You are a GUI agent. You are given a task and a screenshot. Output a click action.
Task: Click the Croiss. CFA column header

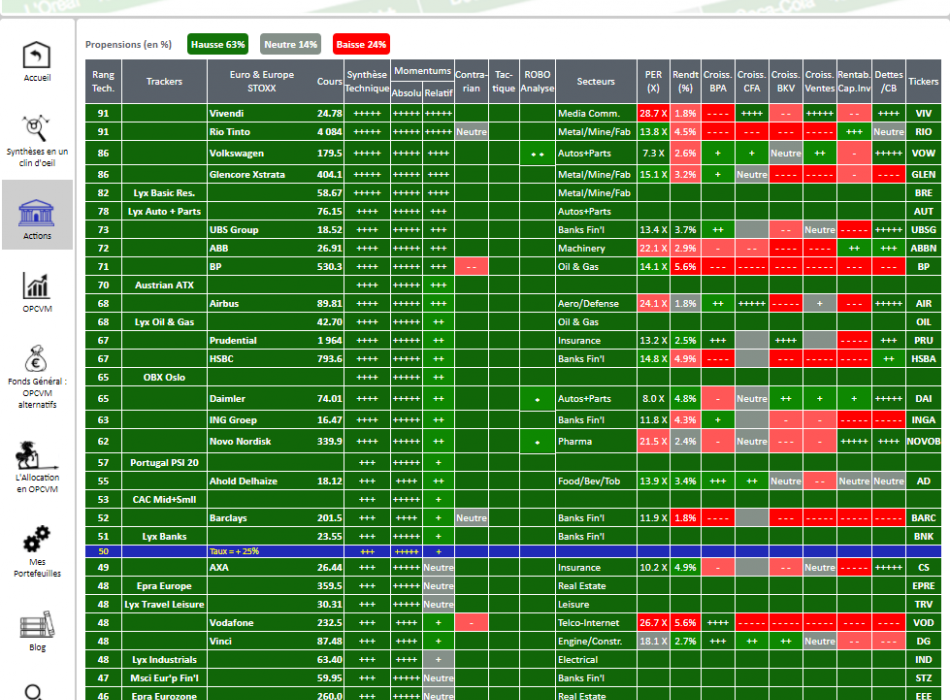click(752, 81)
